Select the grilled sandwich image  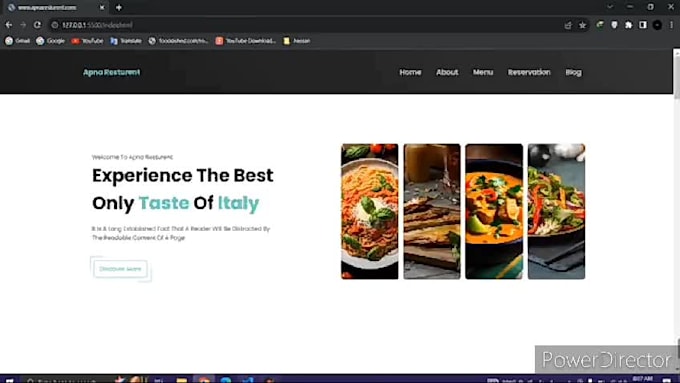coord(432,211)
